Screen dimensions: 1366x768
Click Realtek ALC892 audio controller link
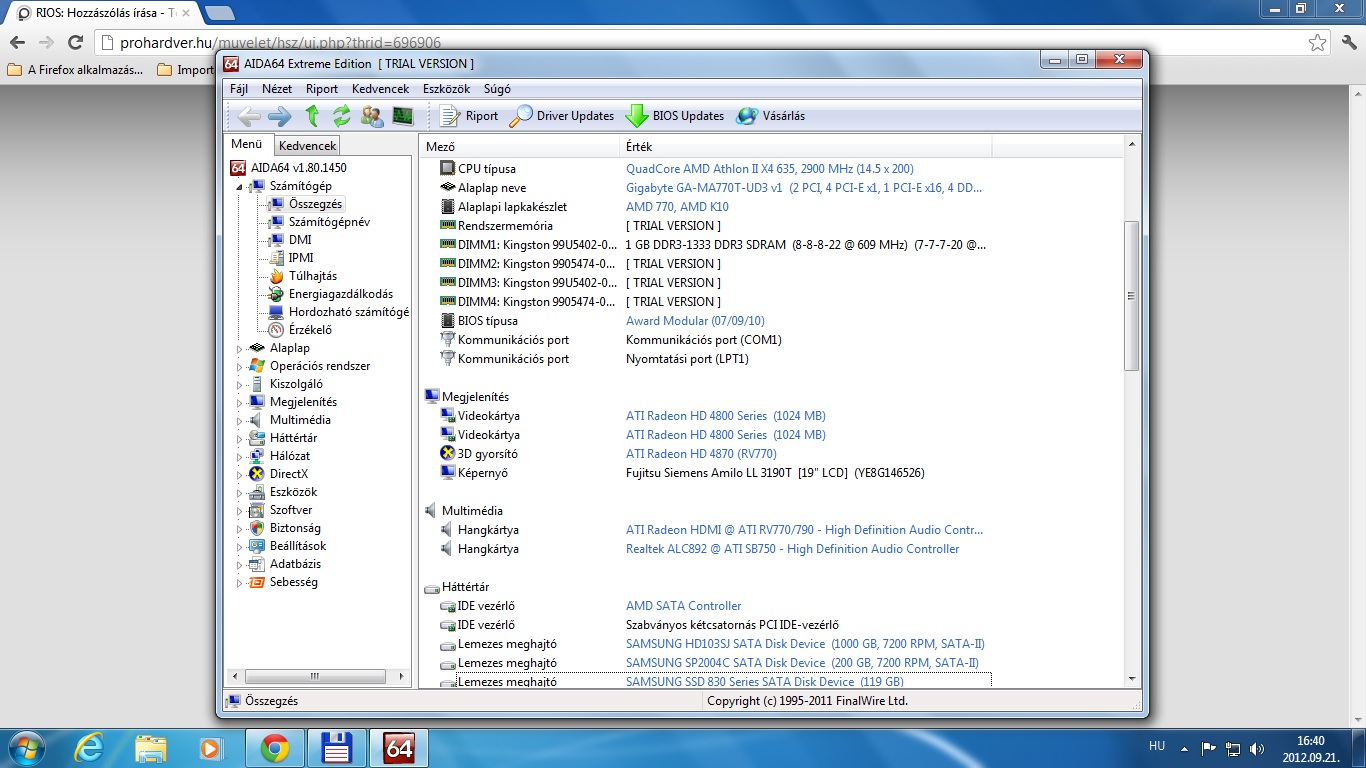792,549
